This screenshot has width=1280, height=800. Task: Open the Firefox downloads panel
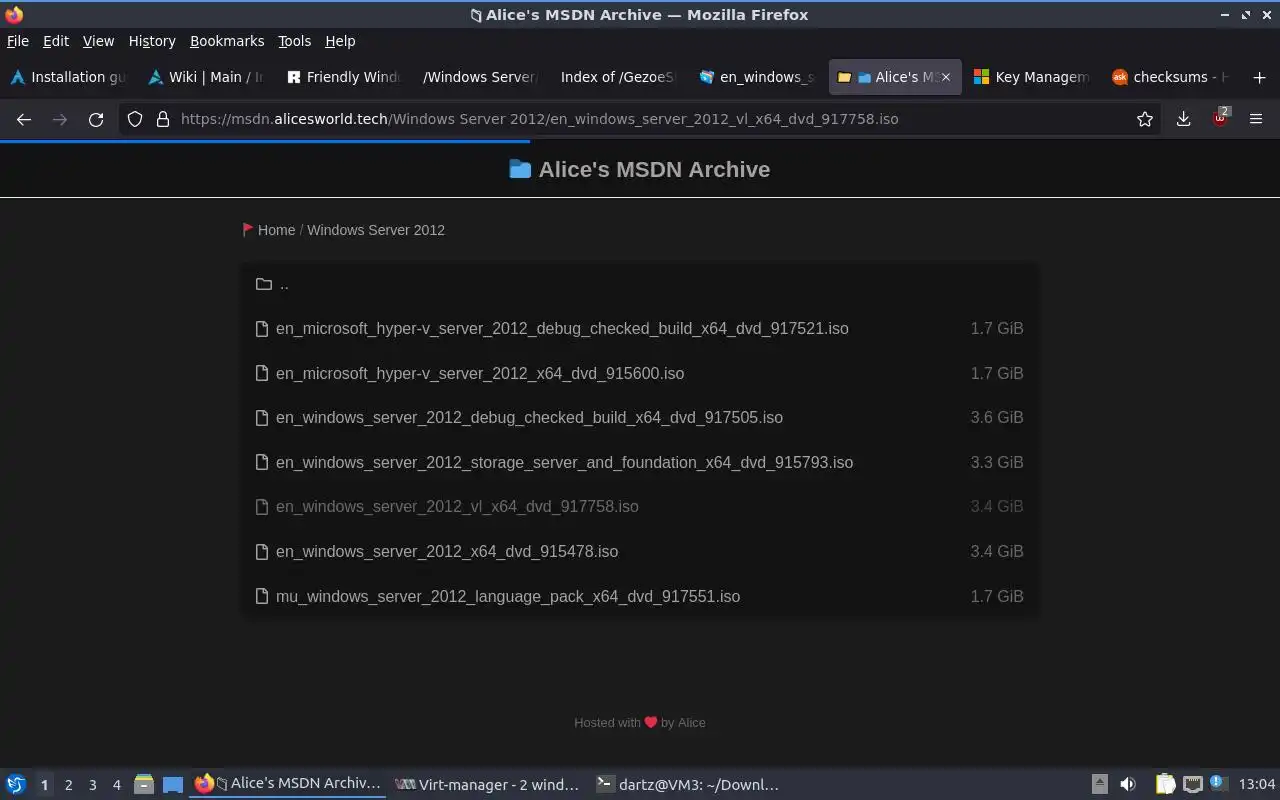[x=1183, y=119]
